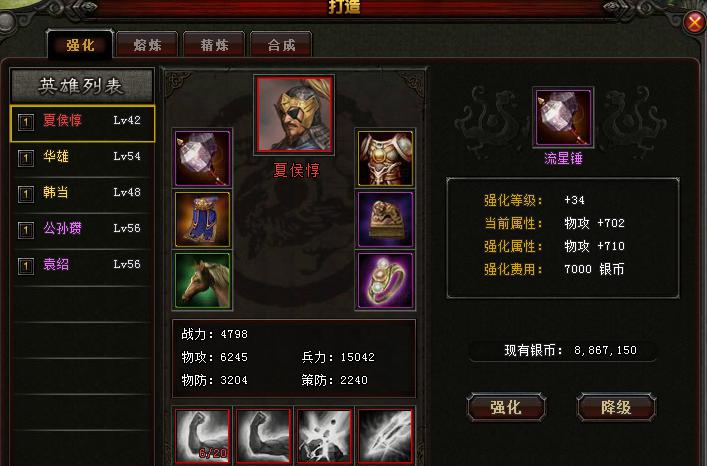Image resolution: width=707 pixels, height=466 pixels.
Task: Select the horse mount equipment slot
Action: coord(202,280)
